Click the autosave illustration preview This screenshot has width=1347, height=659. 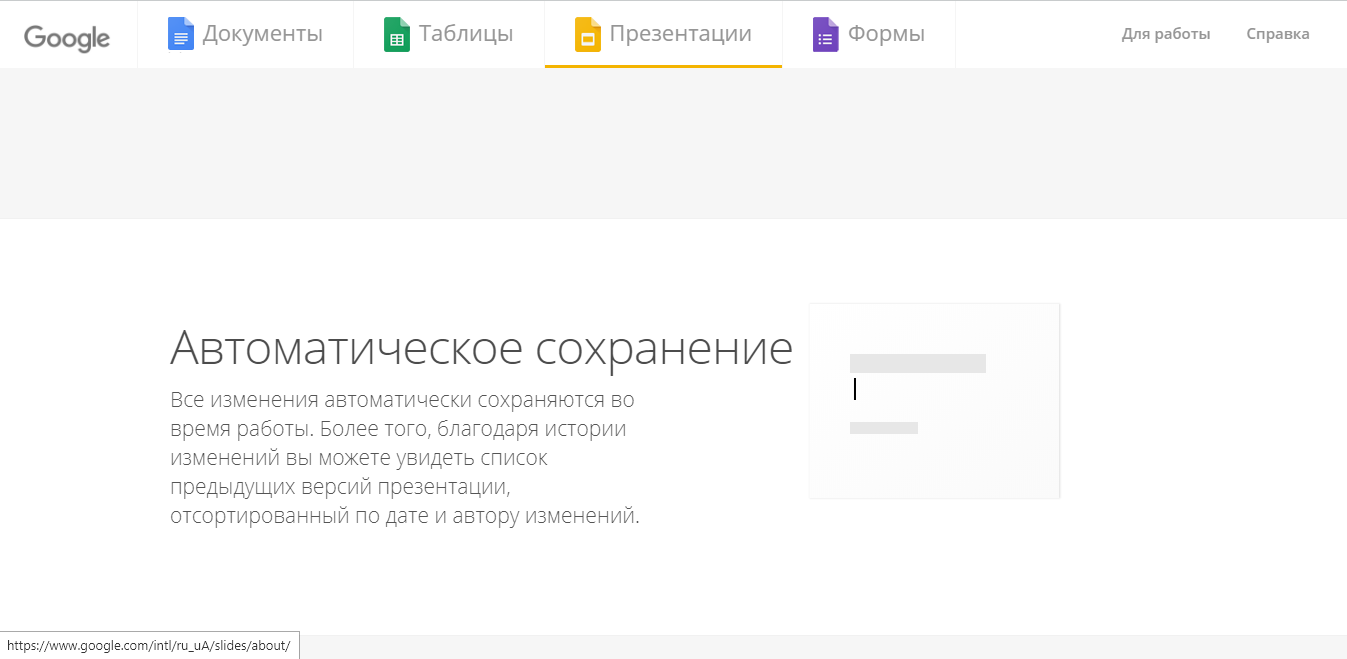pyautogui.click(x=934, y=400)
